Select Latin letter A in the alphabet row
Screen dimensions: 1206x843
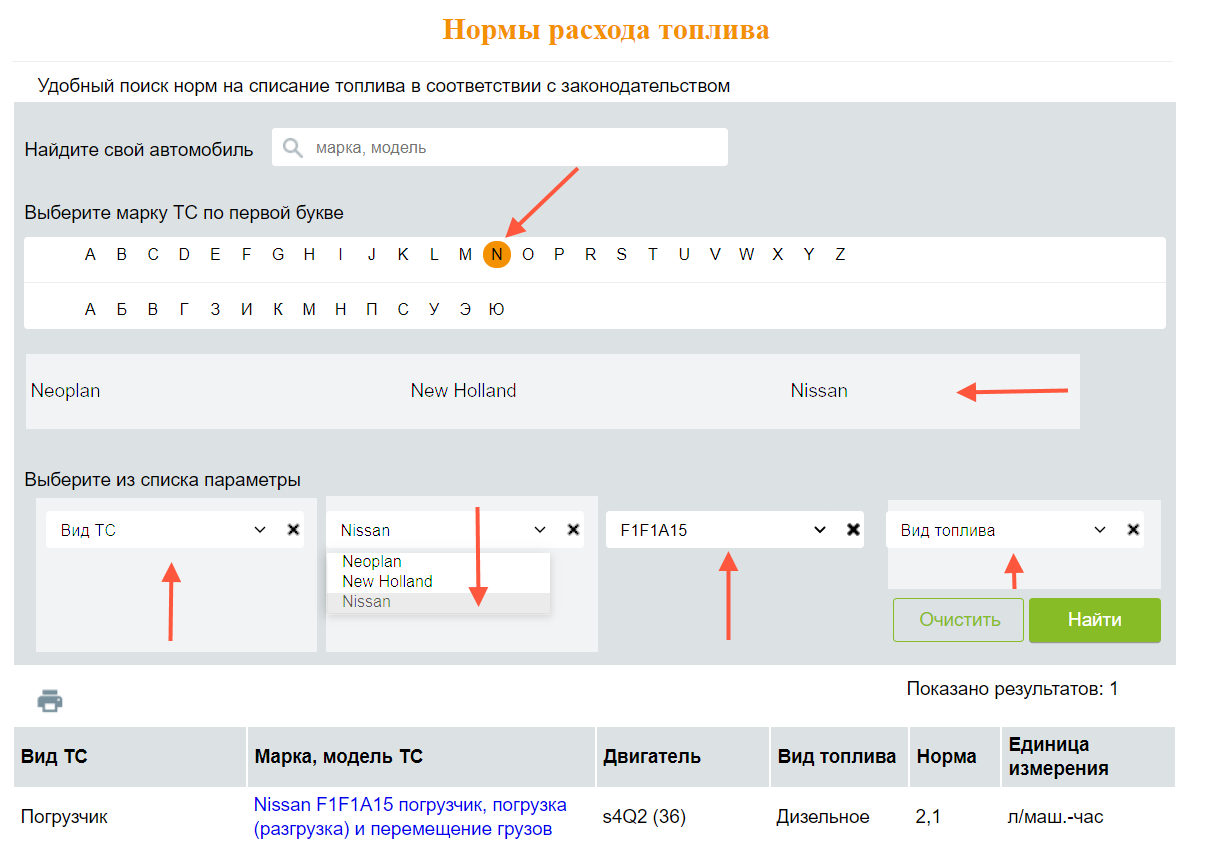click(90, 255)
